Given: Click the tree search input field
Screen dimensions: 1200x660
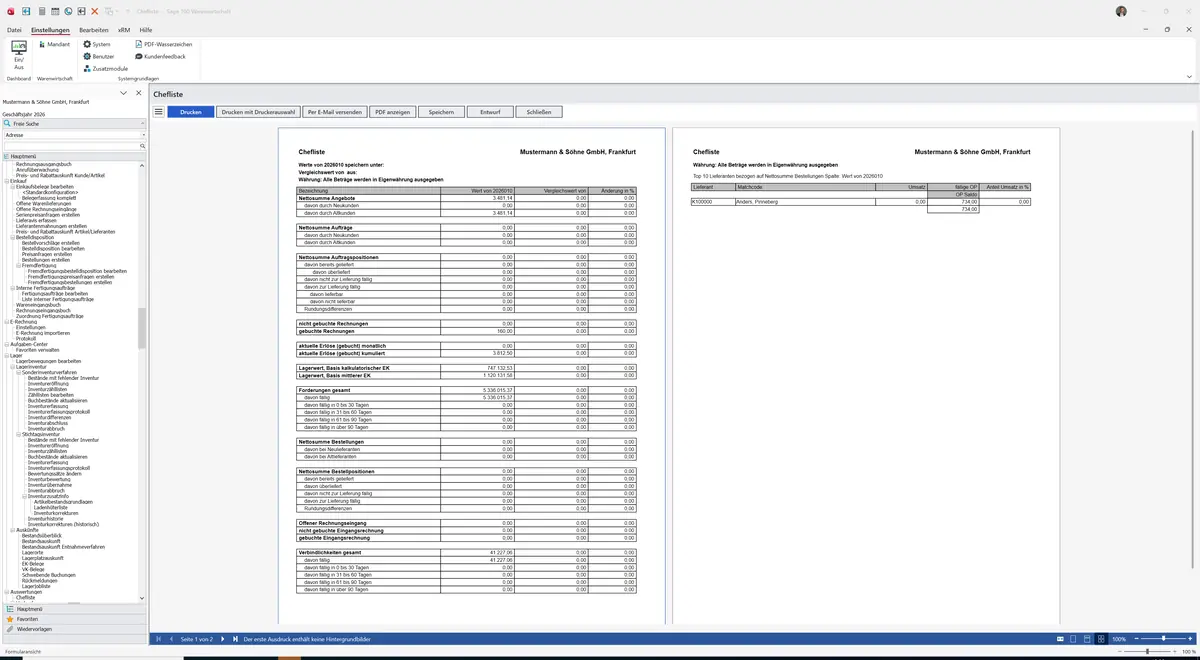Looking at the screenshot, I should (70, 146).
